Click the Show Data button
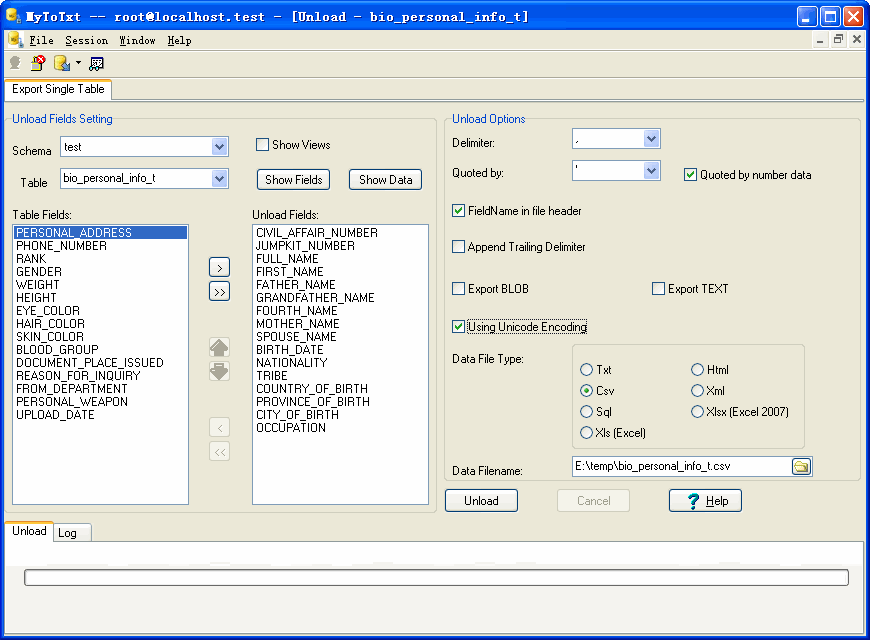The image size is (870, 640). [x=386, y=180]
